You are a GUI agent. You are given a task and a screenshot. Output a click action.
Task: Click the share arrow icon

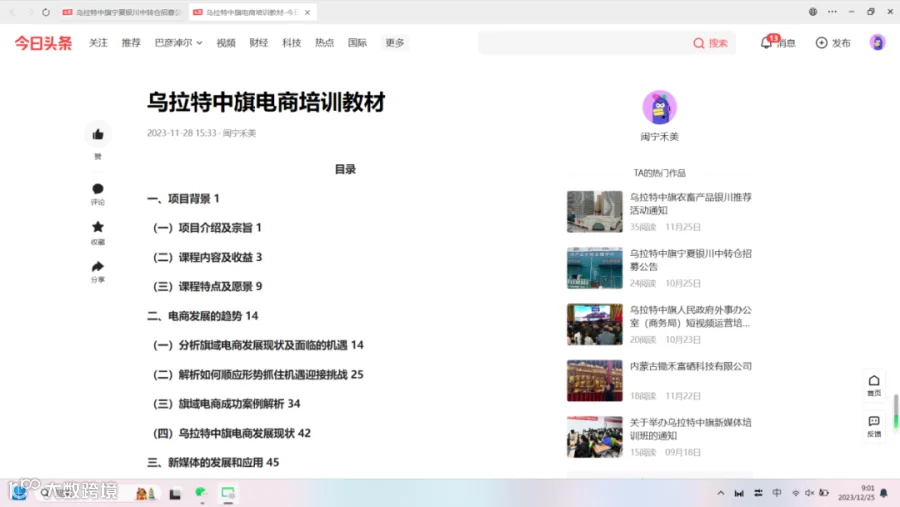click(98, 266)
